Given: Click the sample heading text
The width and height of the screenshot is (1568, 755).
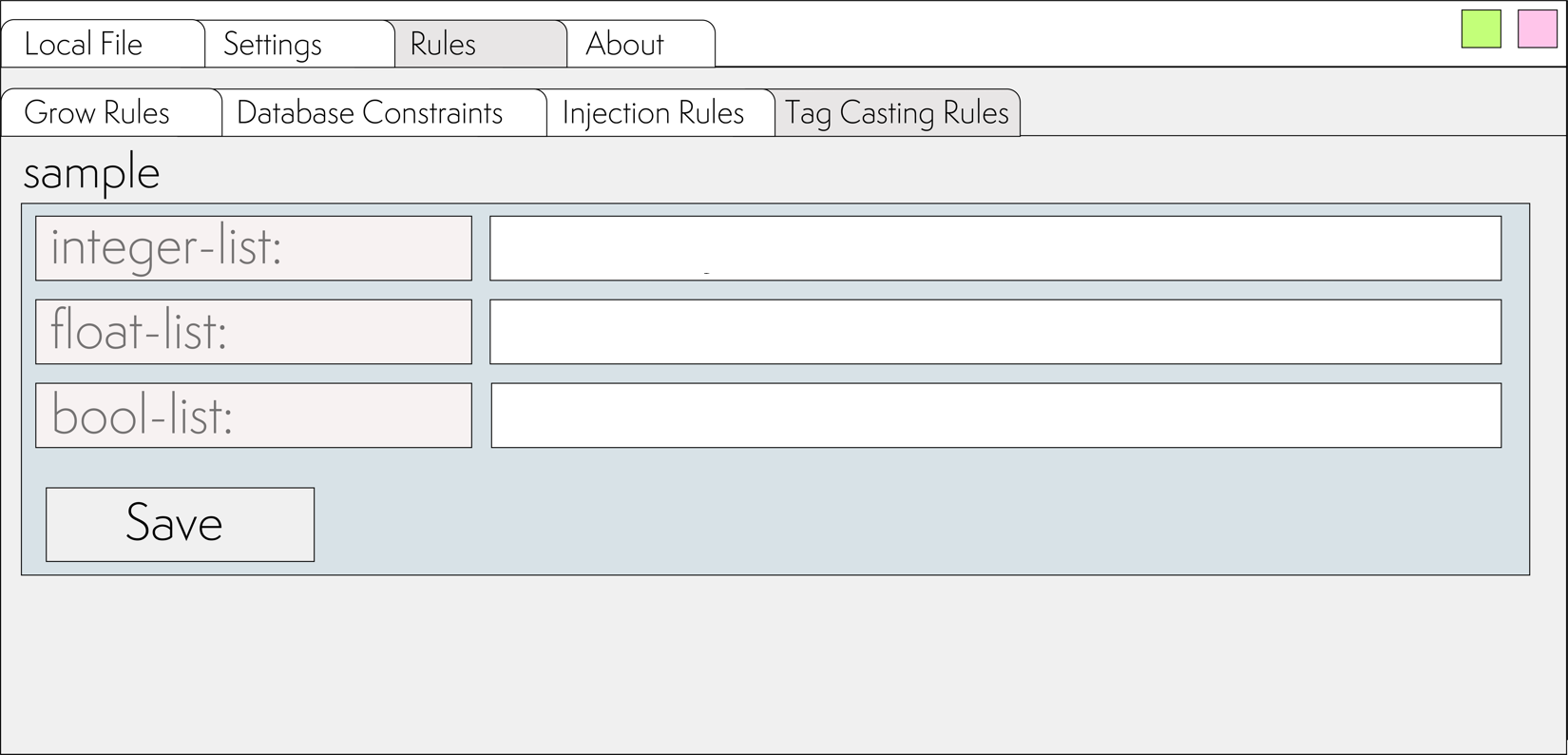Looking at the screenshot, I should coord(91,173).
